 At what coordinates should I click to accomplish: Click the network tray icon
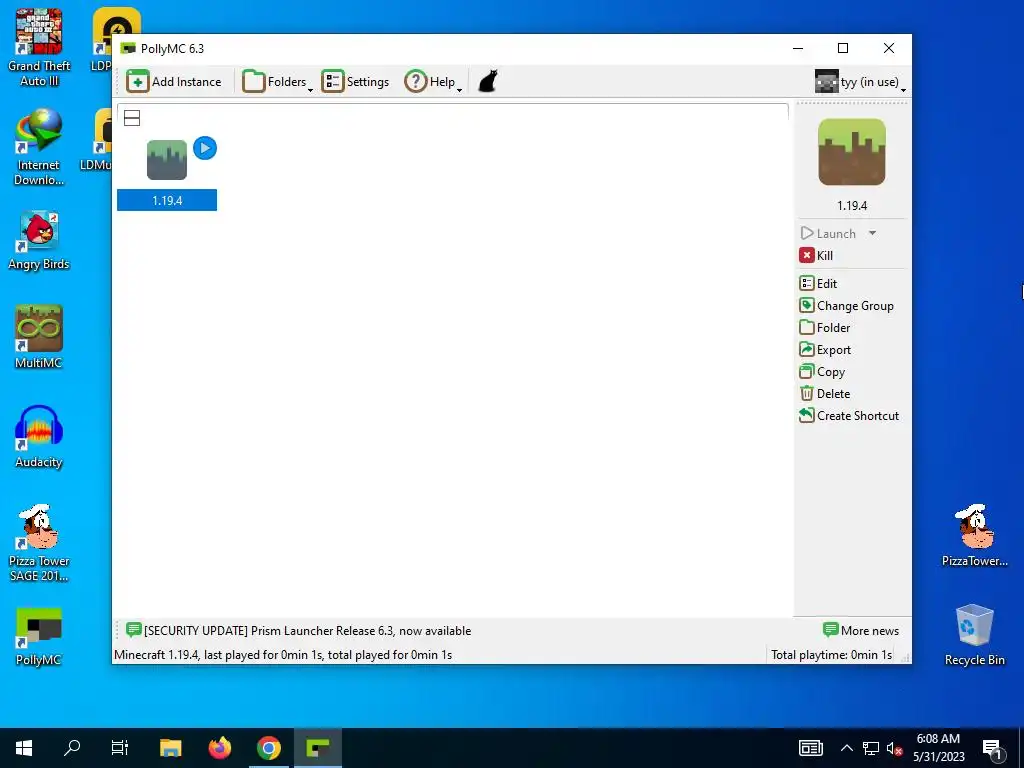871,748
